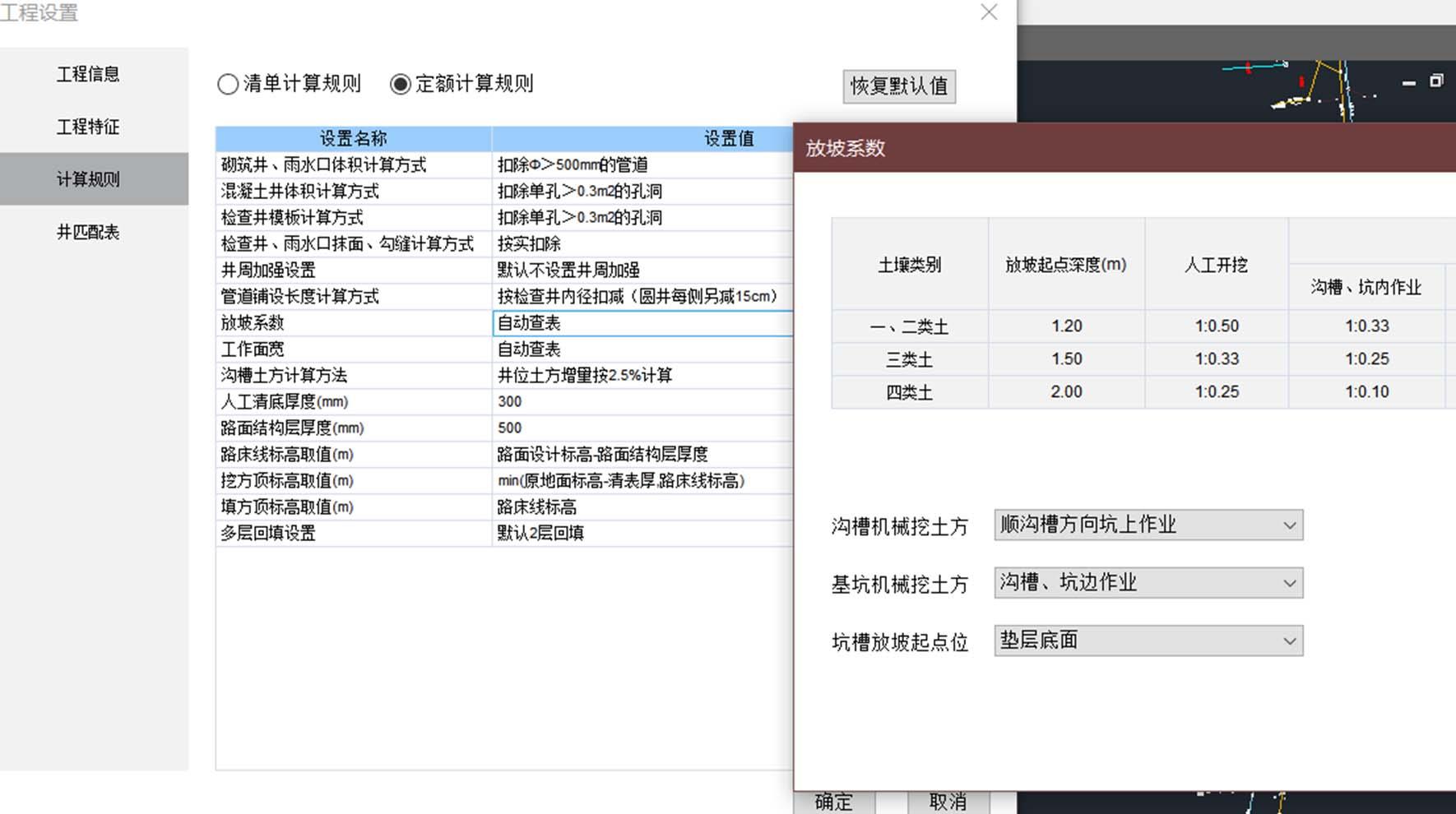The height and width of the screenshot is (814, 1456).
Task: Click value 按实扣除
Action: pyautogui.click(x=529, y=244)
